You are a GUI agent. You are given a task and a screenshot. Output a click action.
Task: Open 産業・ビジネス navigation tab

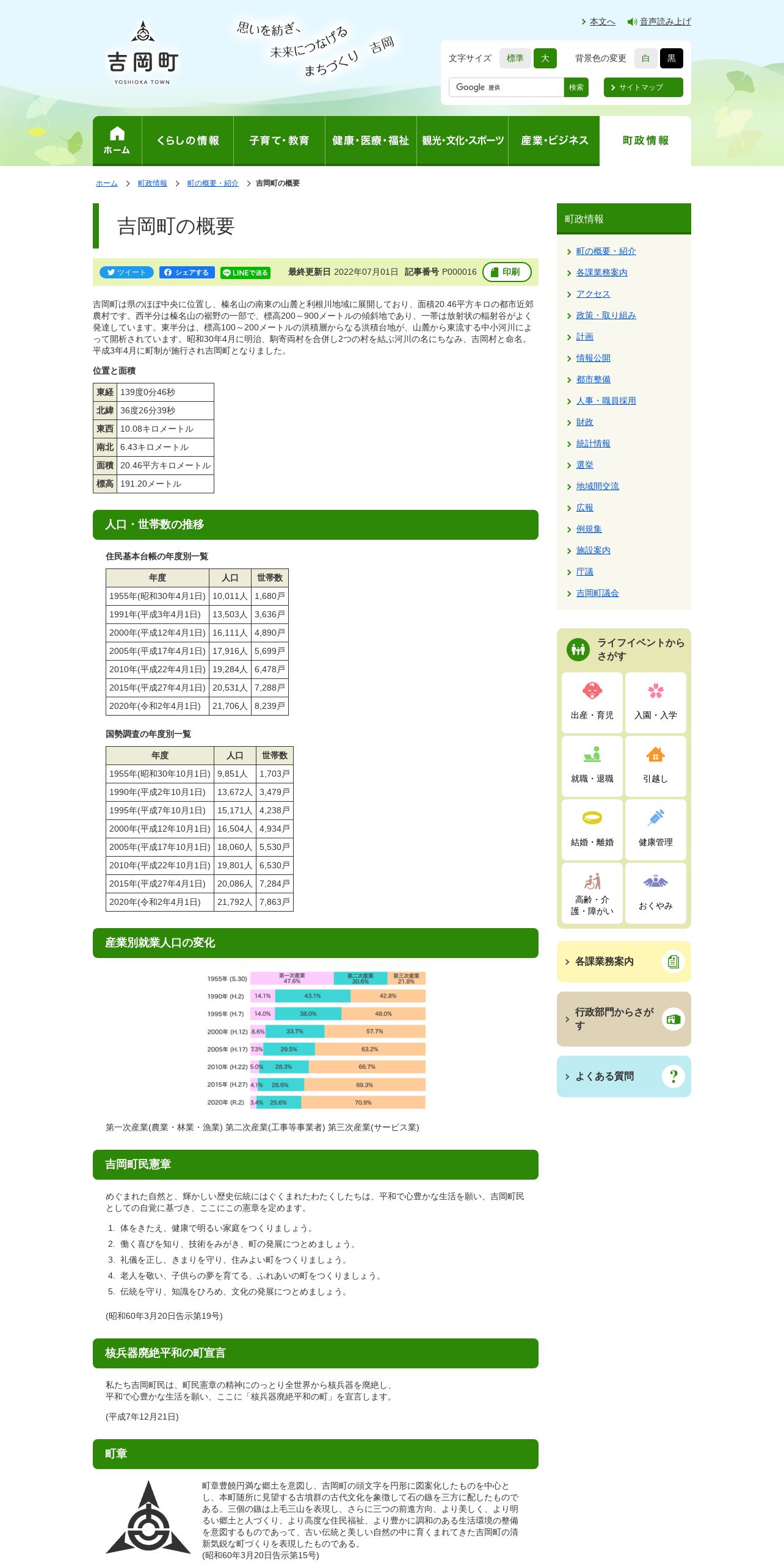[x=554, y=140]
